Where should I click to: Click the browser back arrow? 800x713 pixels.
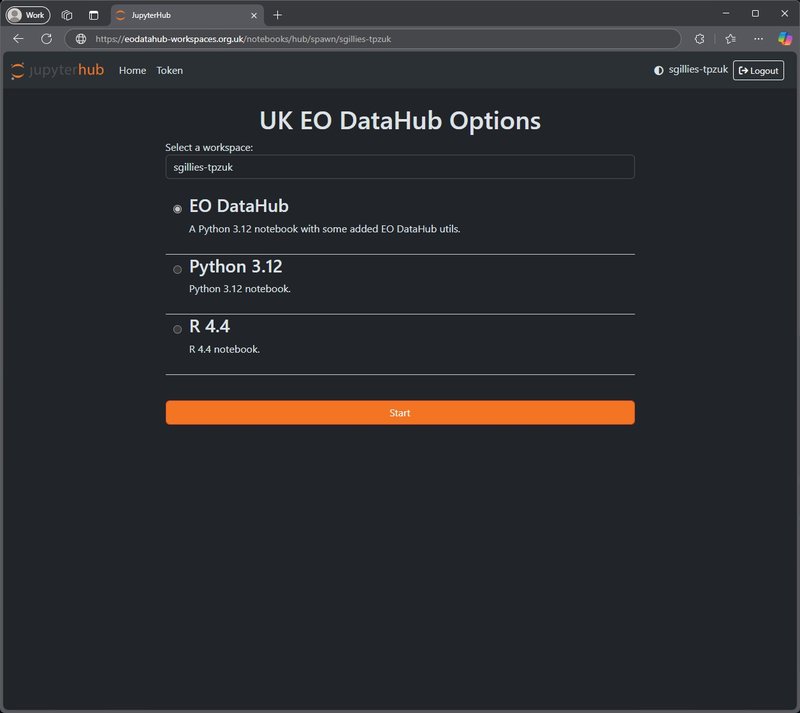pyautogui.click(x=18, y=38)
